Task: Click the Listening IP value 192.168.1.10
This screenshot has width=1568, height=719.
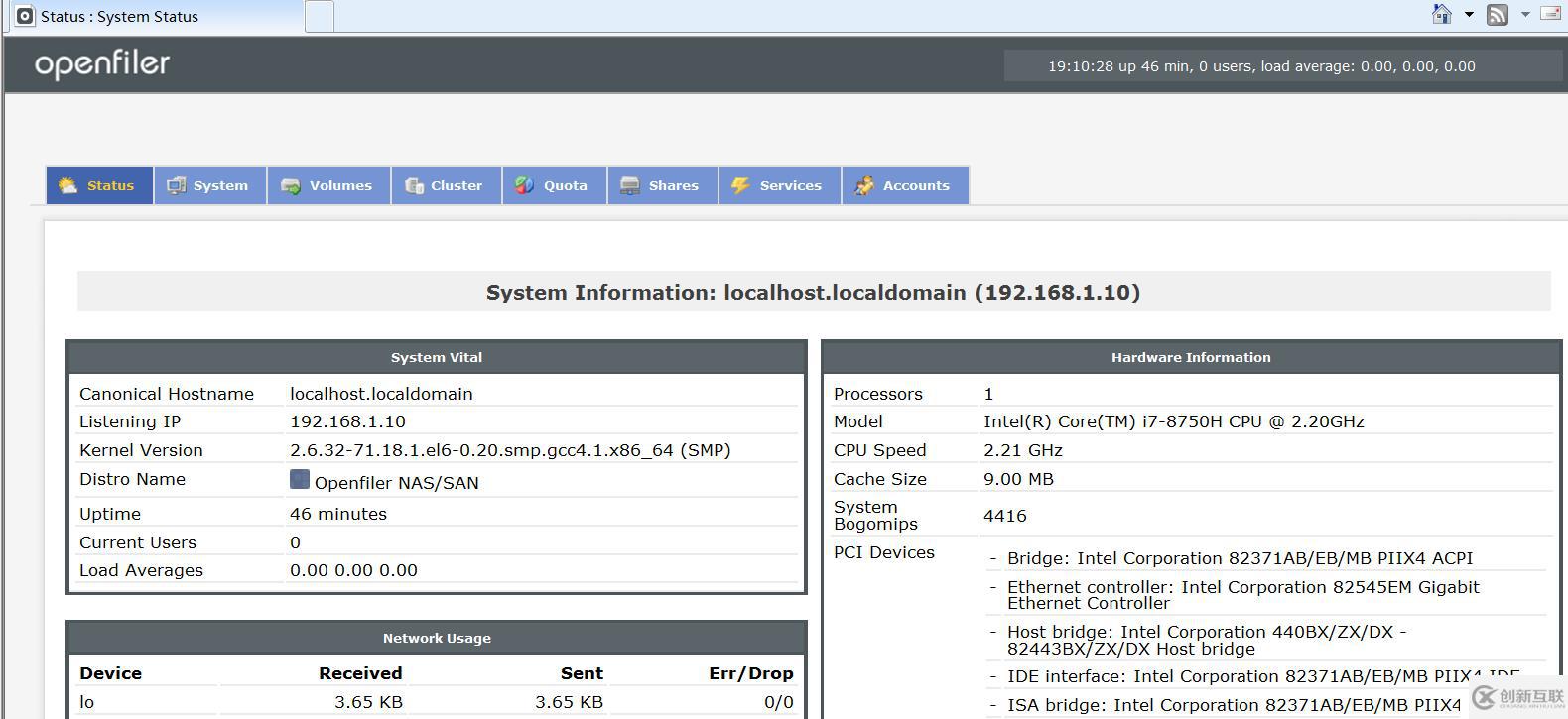Action: click(x=347, y=421)
